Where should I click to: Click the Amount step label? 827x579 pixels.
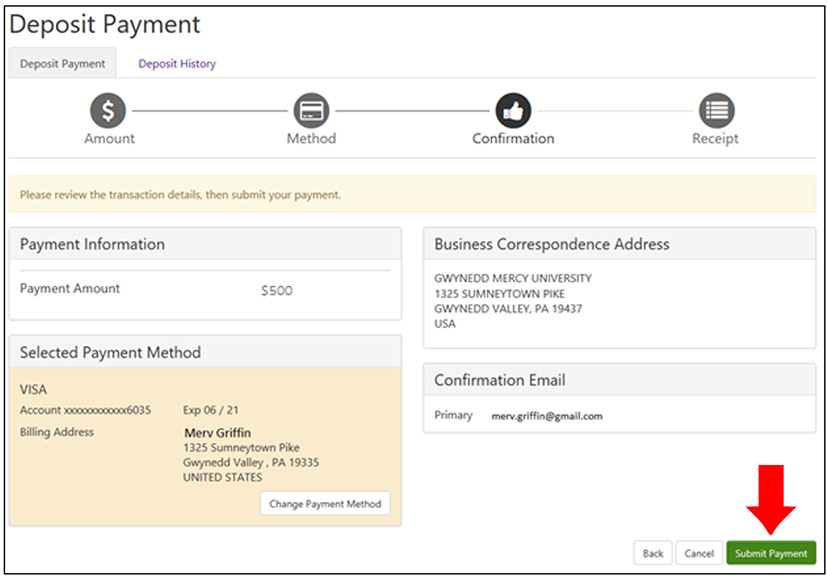tap(109, 139)
